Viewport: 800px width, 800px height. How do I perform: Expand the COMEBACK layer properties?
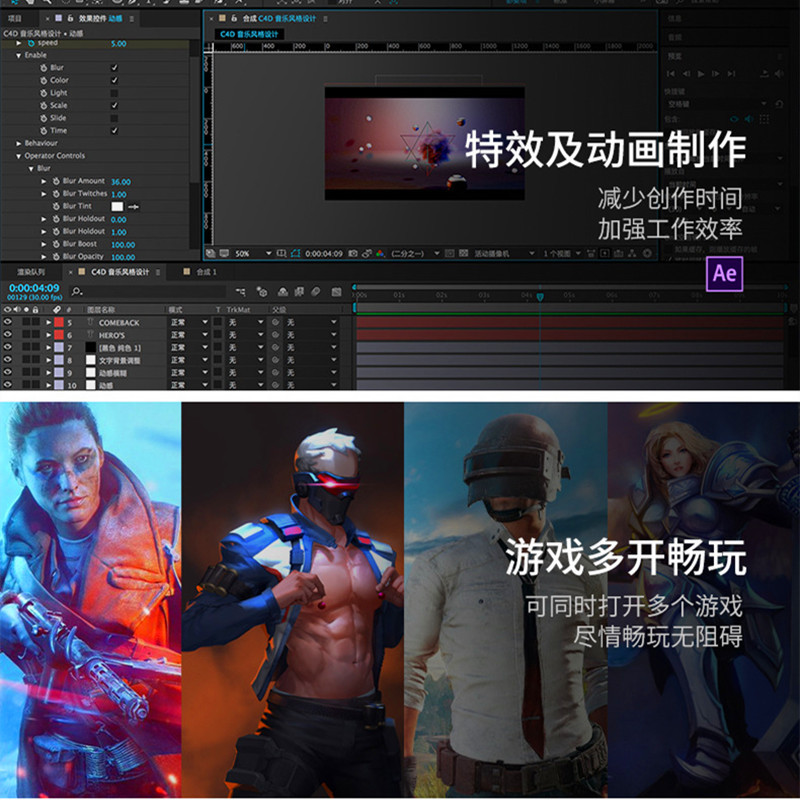[48, 322]
